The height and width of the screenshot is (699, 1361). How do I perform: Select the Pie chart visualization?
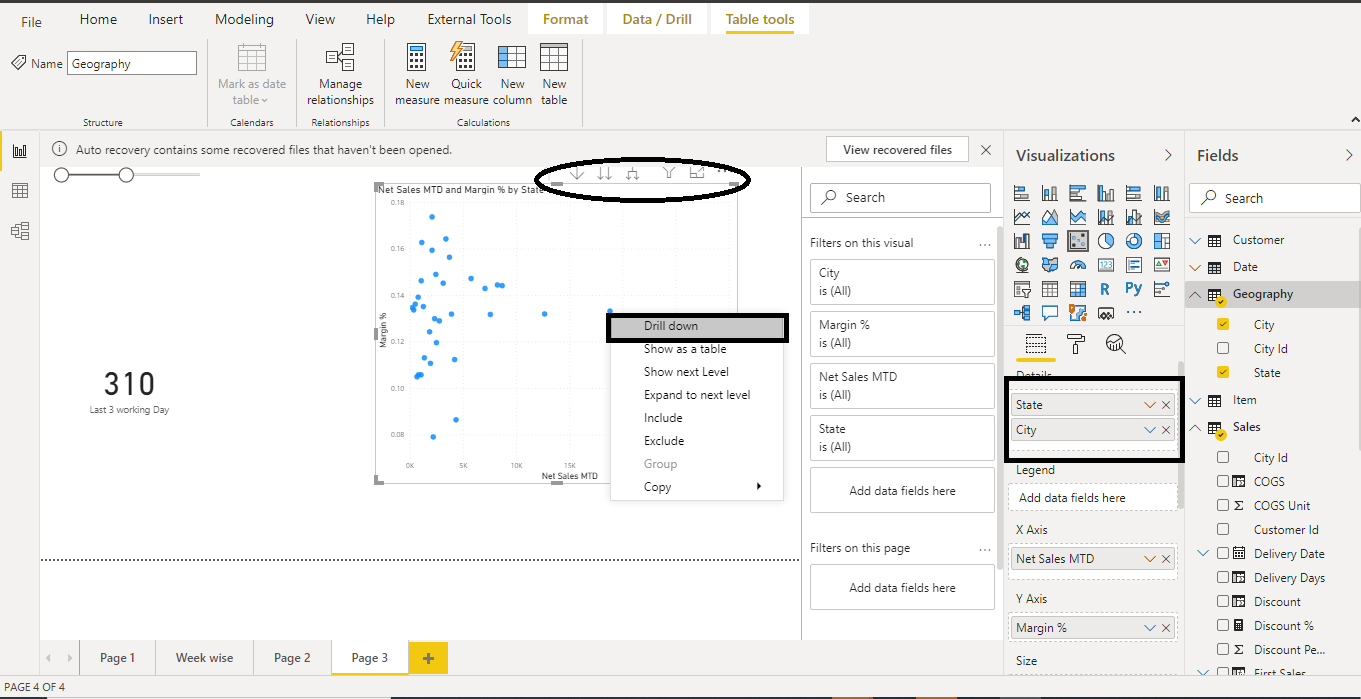click(x=1106, y=241)
